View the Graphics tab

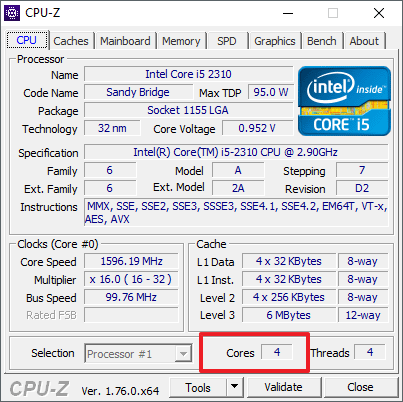(275, 41)
